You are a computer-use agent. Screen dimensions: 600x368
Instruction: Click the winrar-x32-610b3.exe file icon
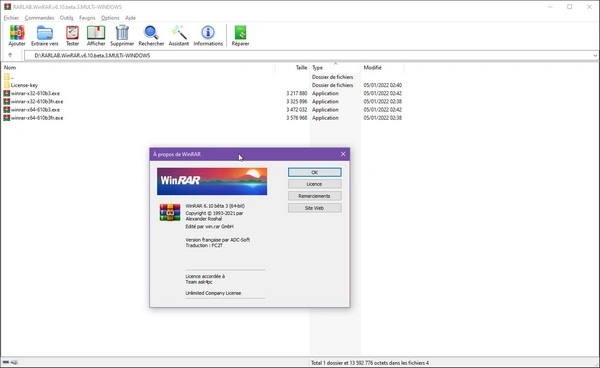[x=7, y=93]
